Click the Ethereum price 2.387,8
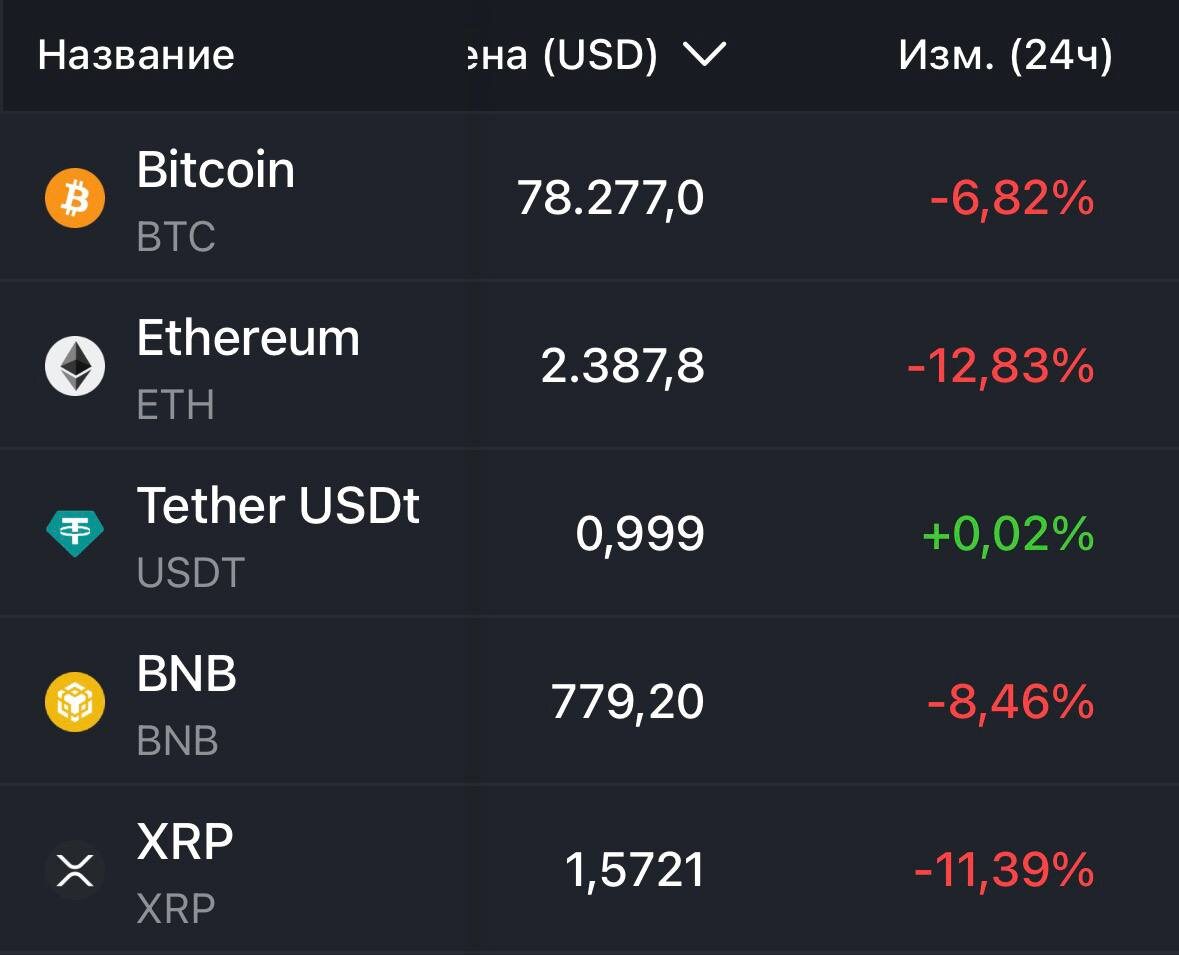Screen dimensions: 1179x955 click(x=623, y=366)
